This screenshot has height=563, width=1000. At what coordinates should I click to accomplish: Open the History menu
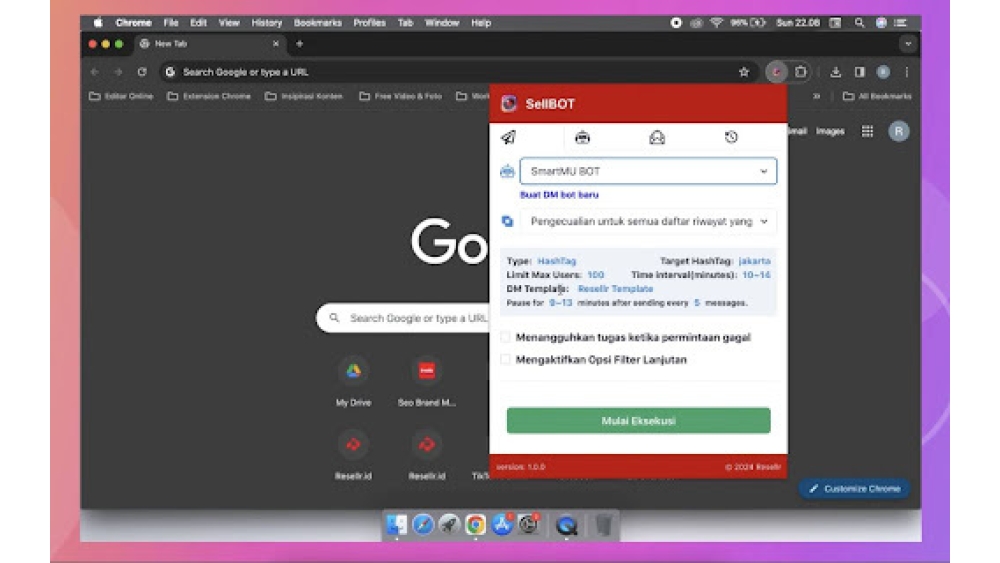(x=267, y=22)
